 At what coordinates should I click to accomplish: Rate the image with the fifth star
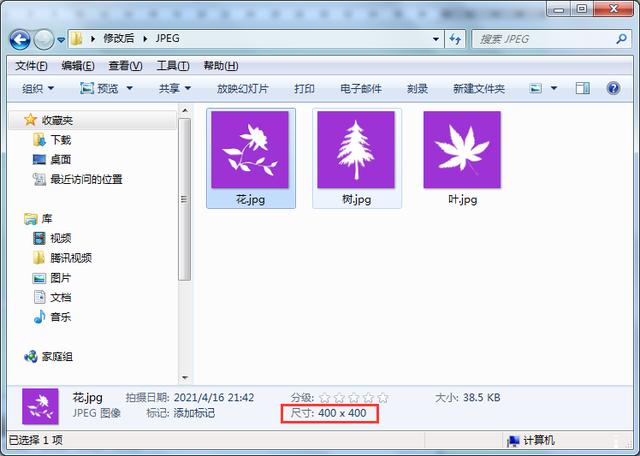point(382,398)
